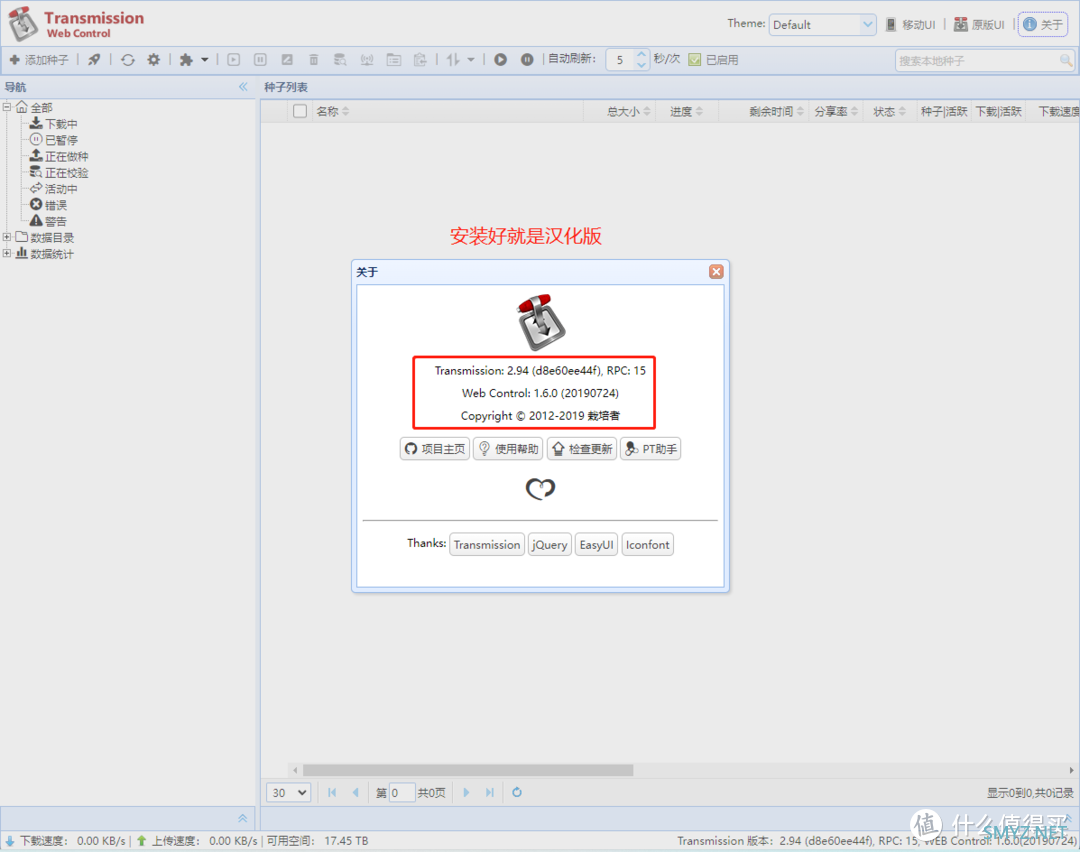This screenshot has height=852, width=1080.
Task: Click the re-verify data toolbar icon
Action: (340, 60)
